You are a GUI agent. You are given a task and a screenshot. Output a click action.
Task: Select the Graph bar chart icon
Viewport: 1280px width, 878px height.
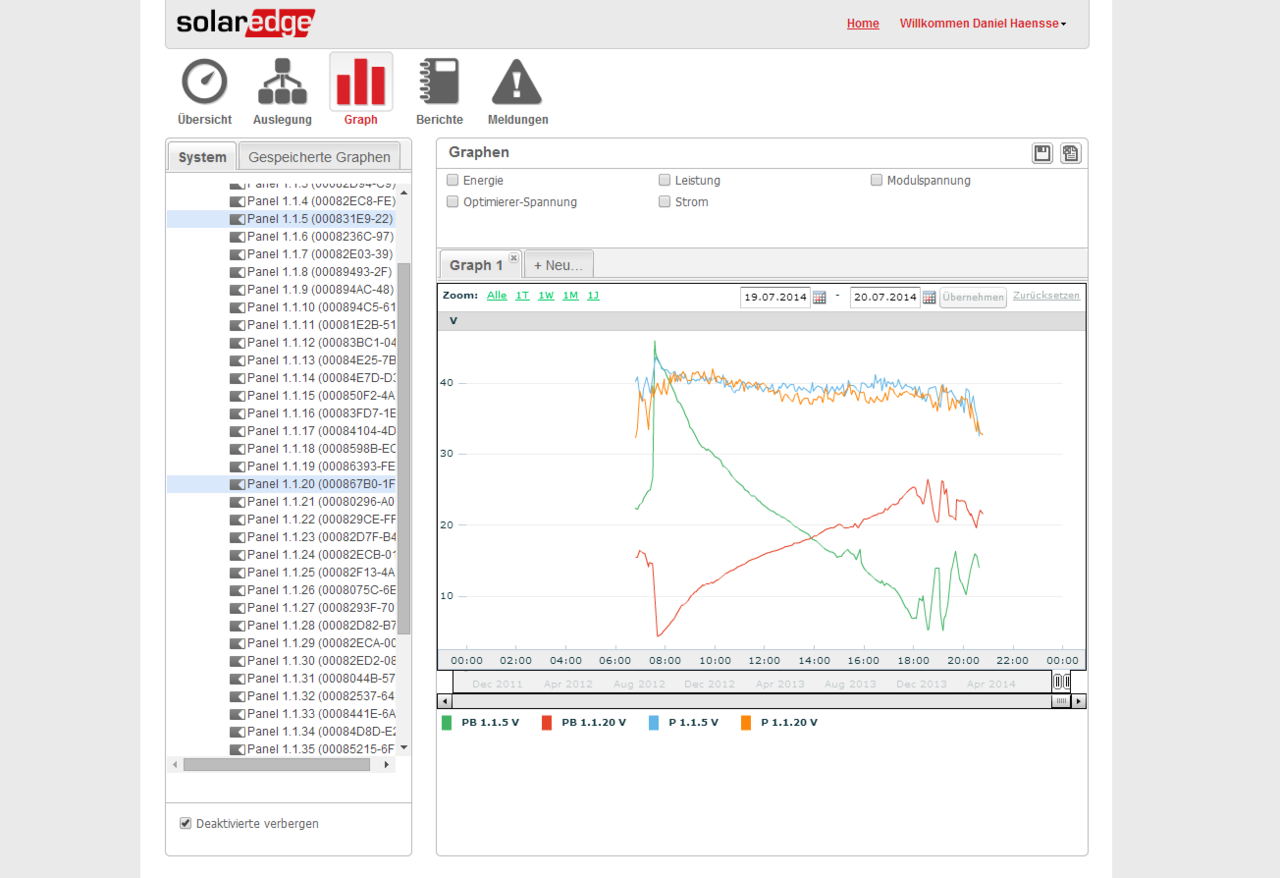click(361, 82)
